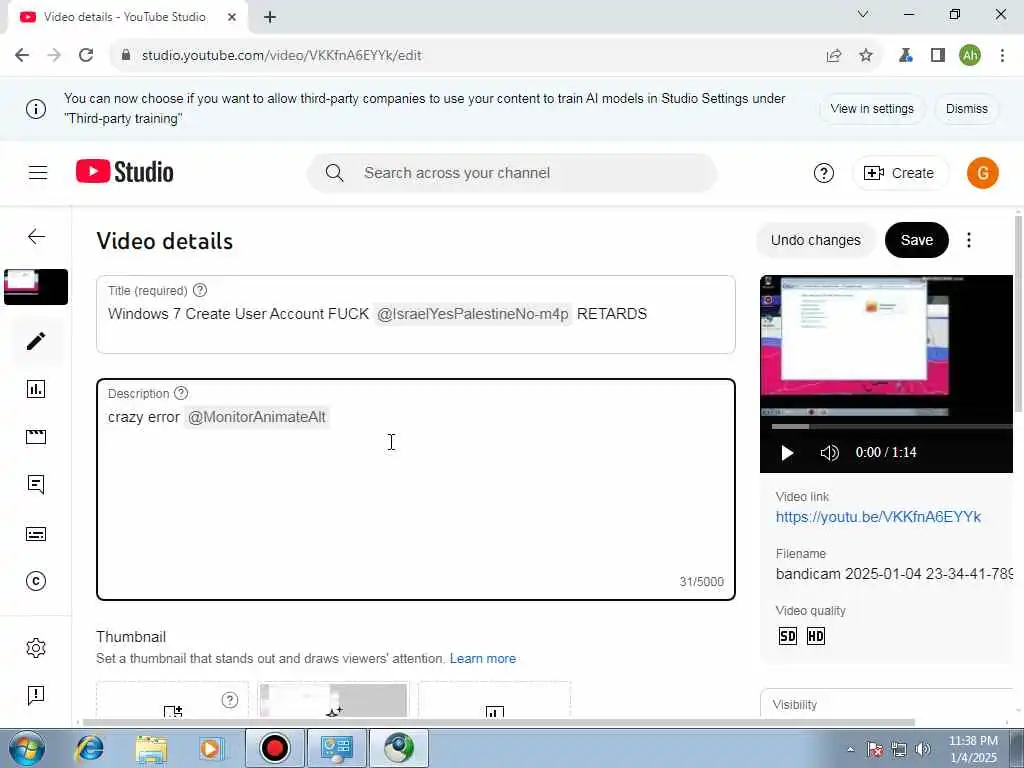The image size is (1024, 768).
Task: Open Studio Settings gear icon
Action: point(36,648)
